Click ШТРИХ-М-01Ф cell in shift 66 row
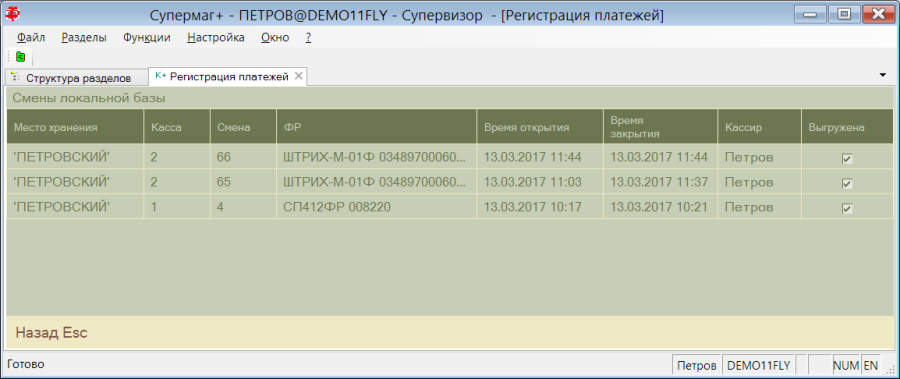This screenshot has height=379, width=900. point(377,157)
